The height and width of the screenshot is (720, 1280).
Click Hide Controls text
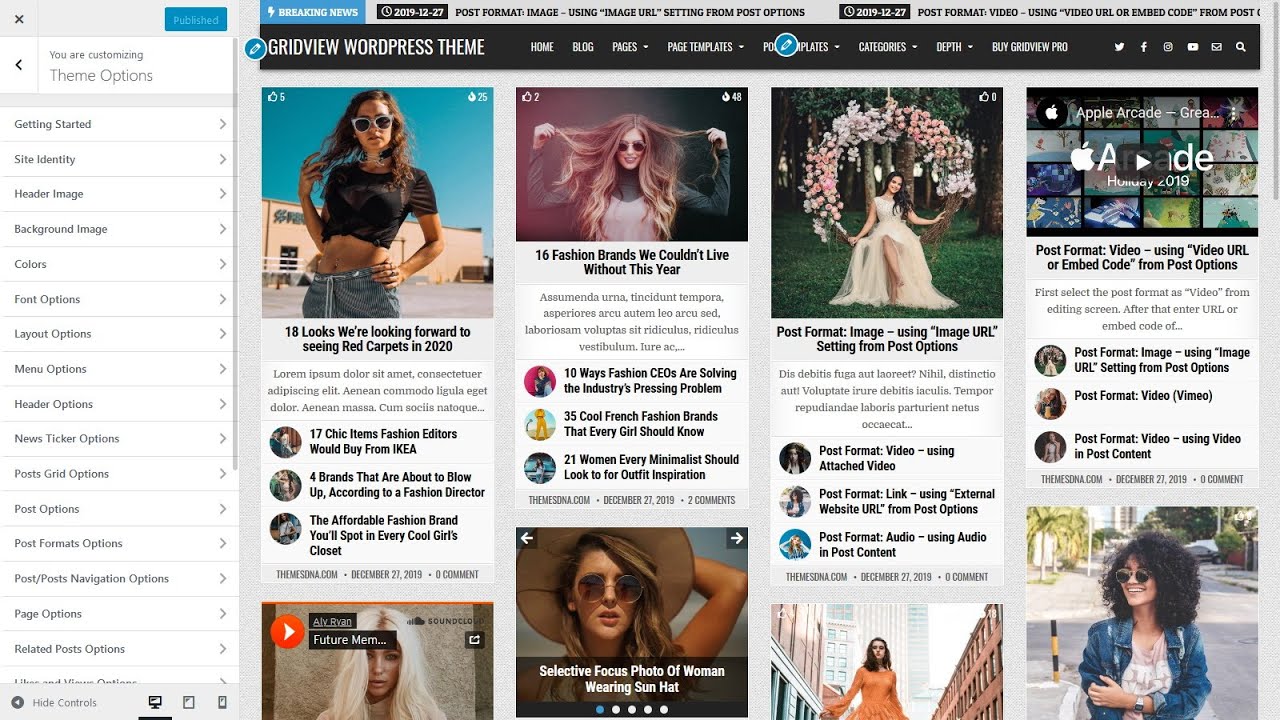[x=65, y=703]
